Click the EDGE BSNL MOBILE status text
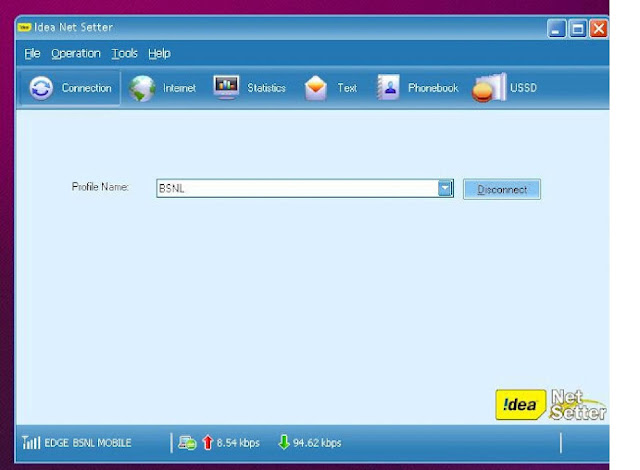Viewport: 640px width, 470px height. 88,443
